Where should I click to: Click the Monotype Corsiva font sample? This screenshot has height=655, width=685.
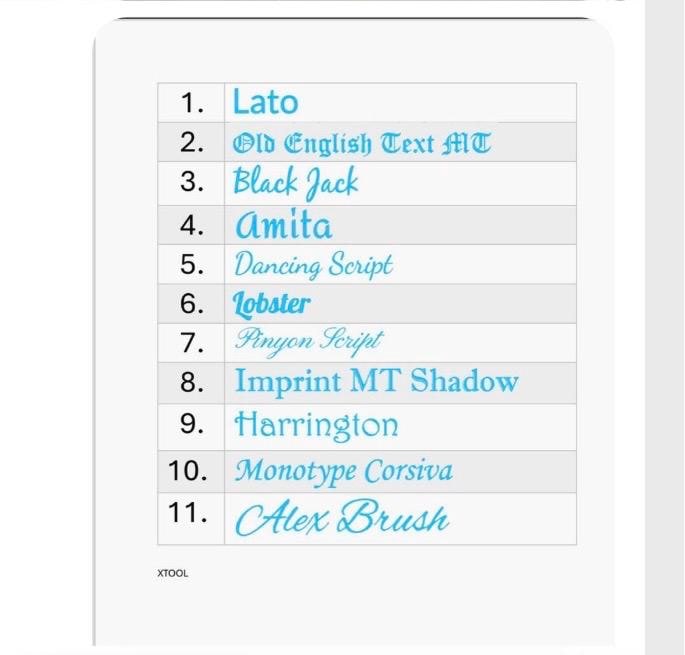[x=343, y=470]
